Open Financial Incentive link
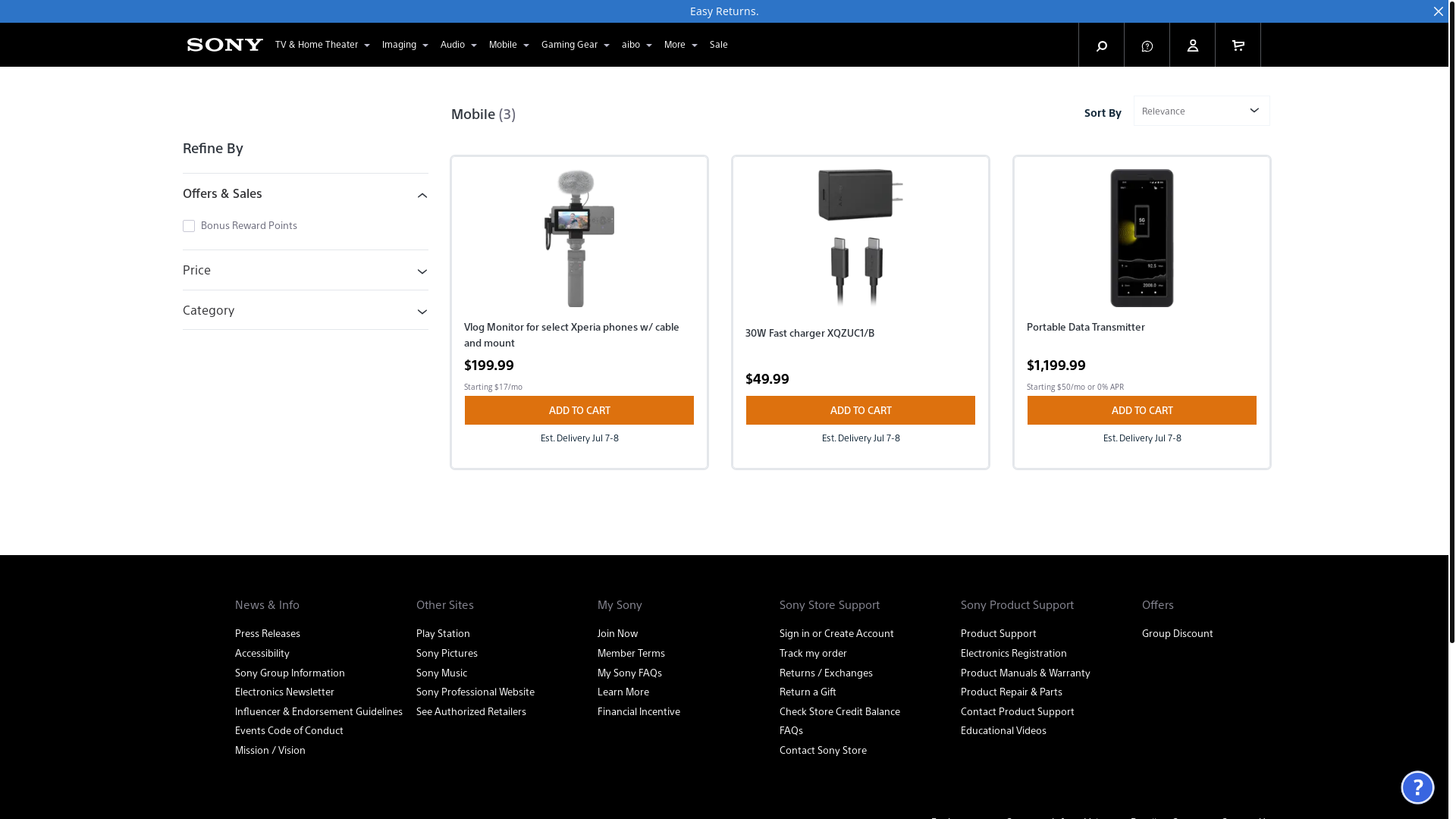The image size is (1456, 819). 639,712
